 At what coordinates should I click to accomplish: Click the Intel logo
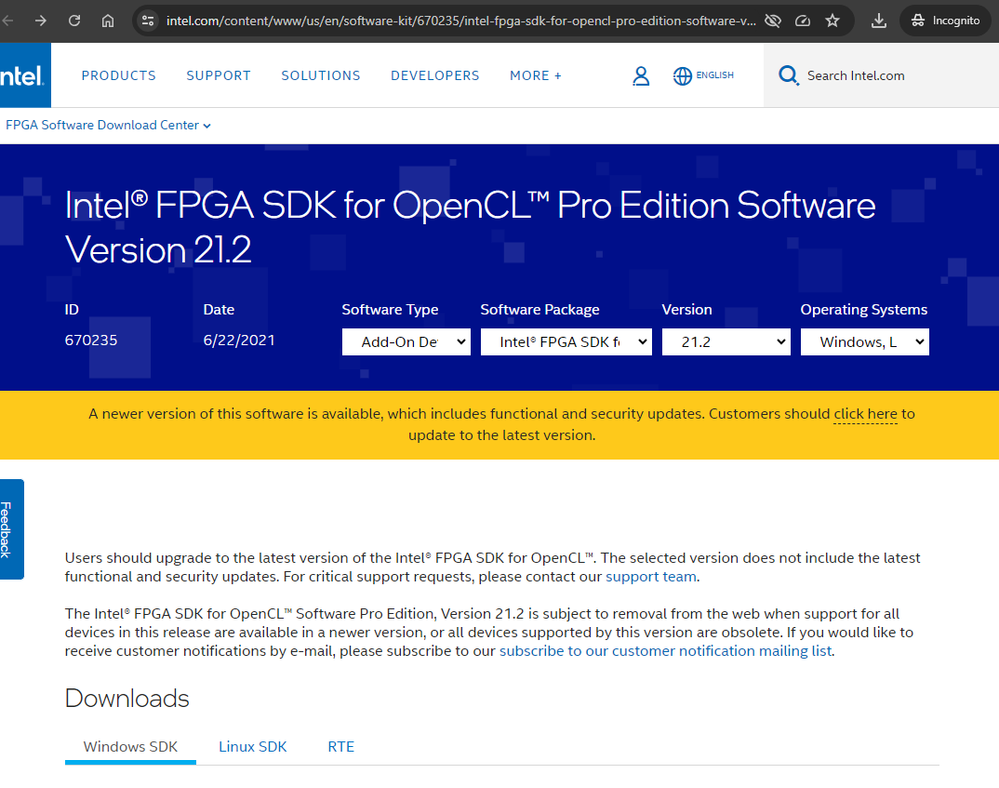(x=23, y=76)
